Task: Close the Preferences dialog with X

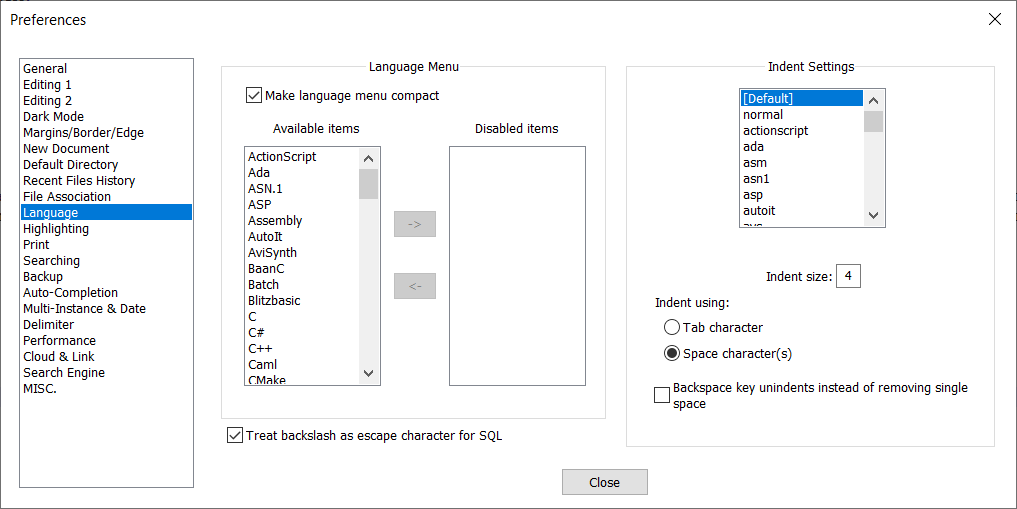Action: [994, 19]
